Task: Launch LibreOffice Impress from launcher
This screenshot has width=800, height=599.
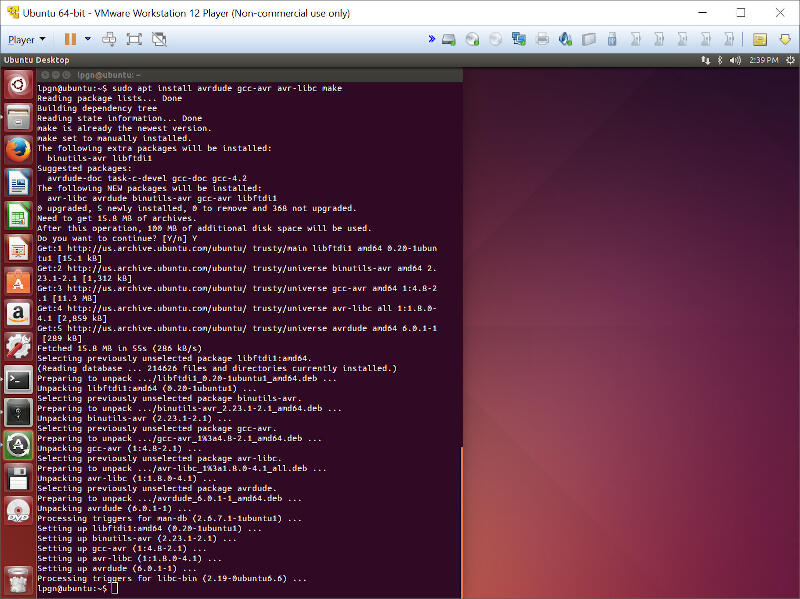Action: coord(18,248)
